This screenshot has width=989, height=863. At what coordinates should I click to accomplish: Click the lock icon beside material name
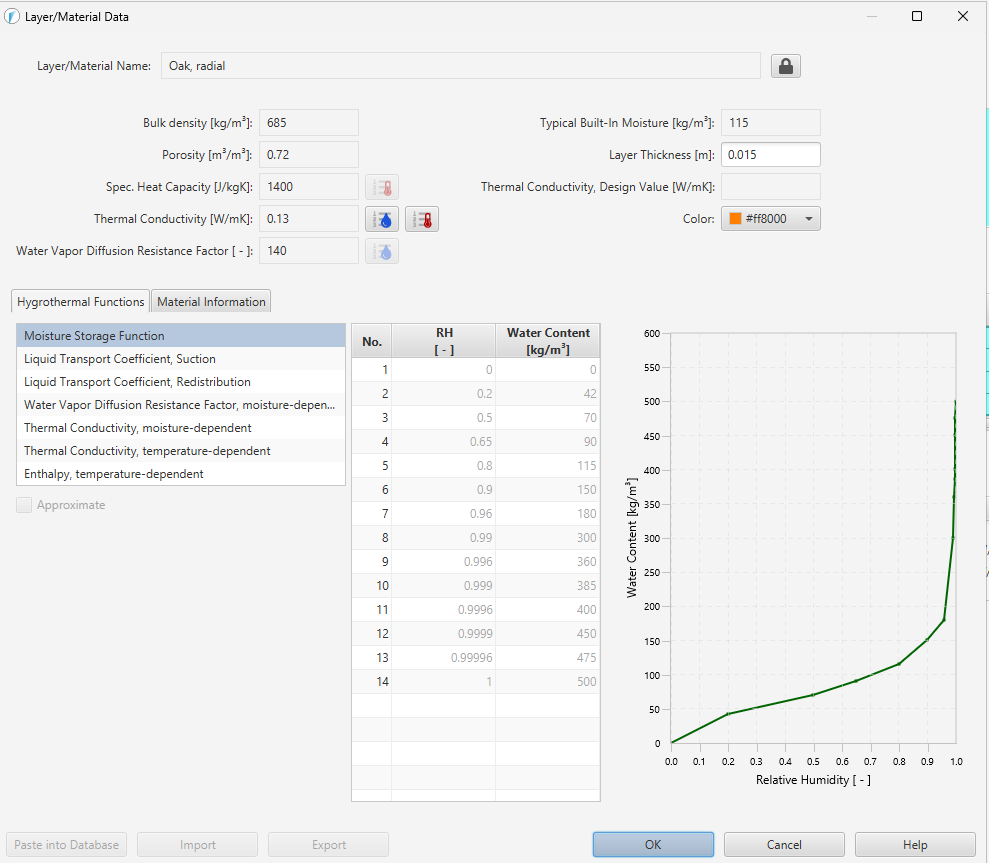pyautogui.click(x=785, y=66)
